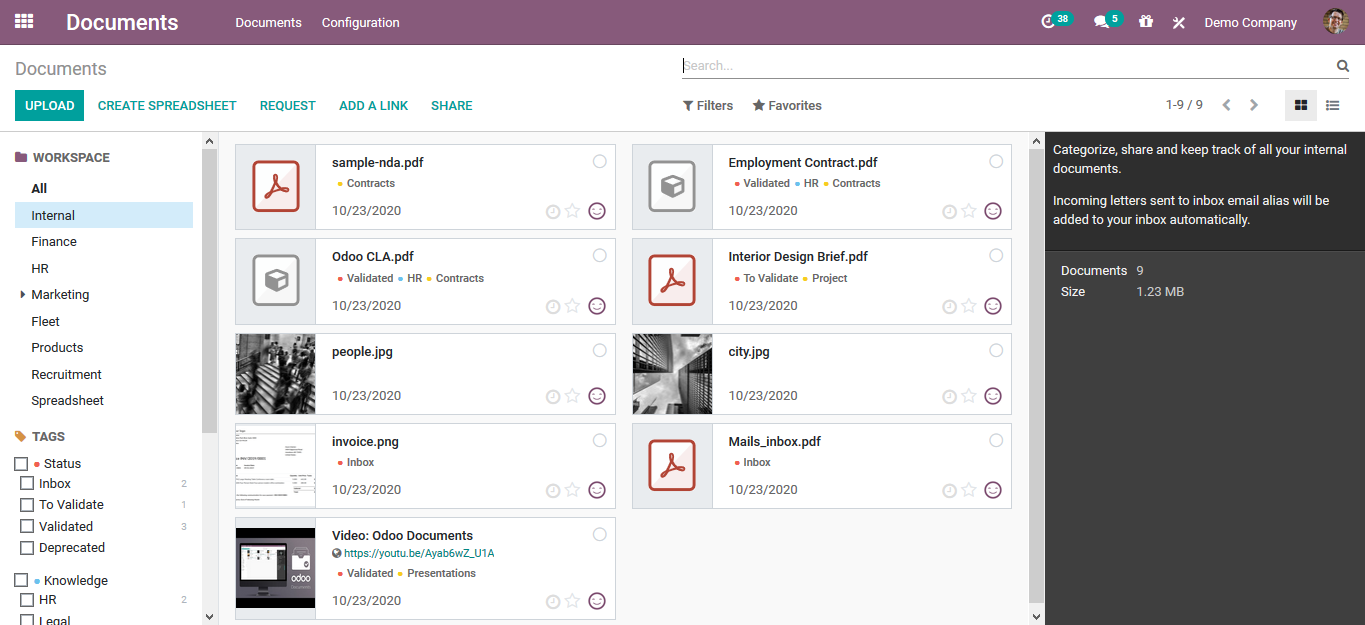Expand the Marketing workspace folder
Screen dimensions: 1365x625
tap(23, 295)
